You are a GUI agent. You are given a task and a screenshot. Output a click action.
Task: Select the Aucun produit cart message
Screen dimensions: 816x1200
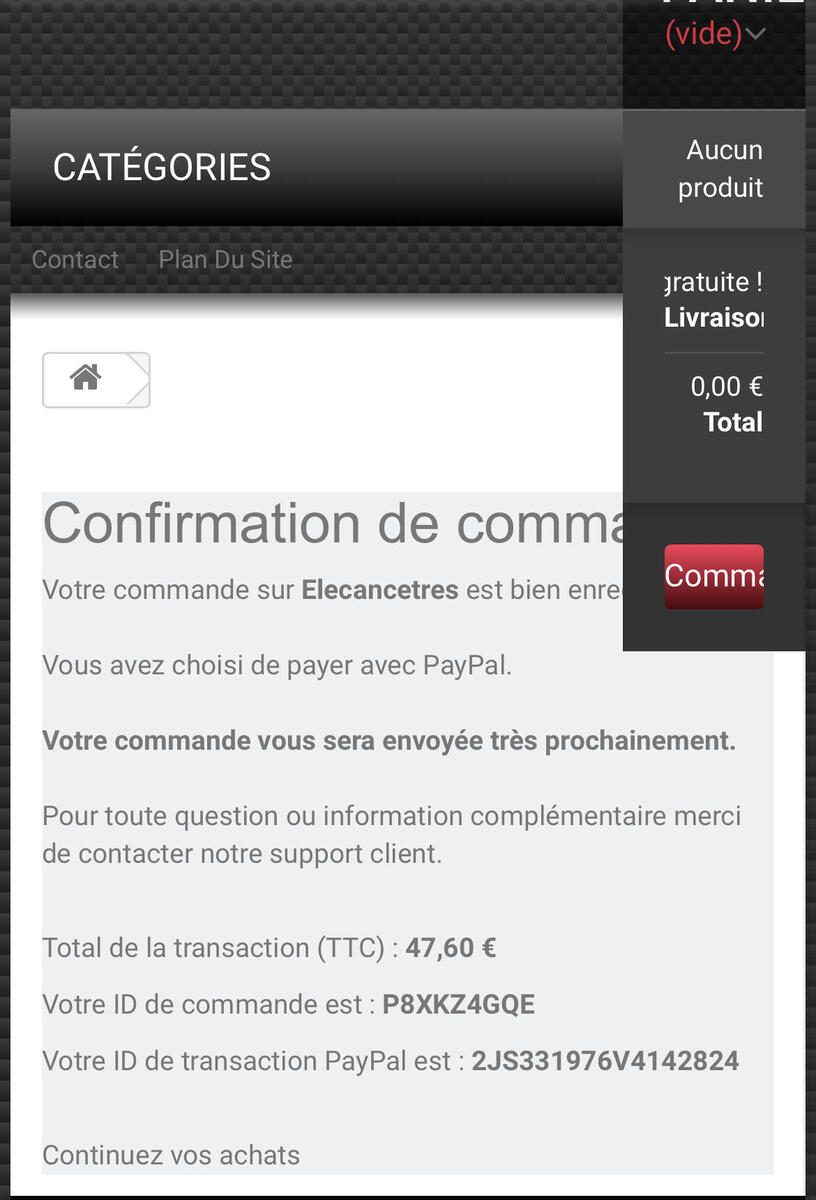721,169
